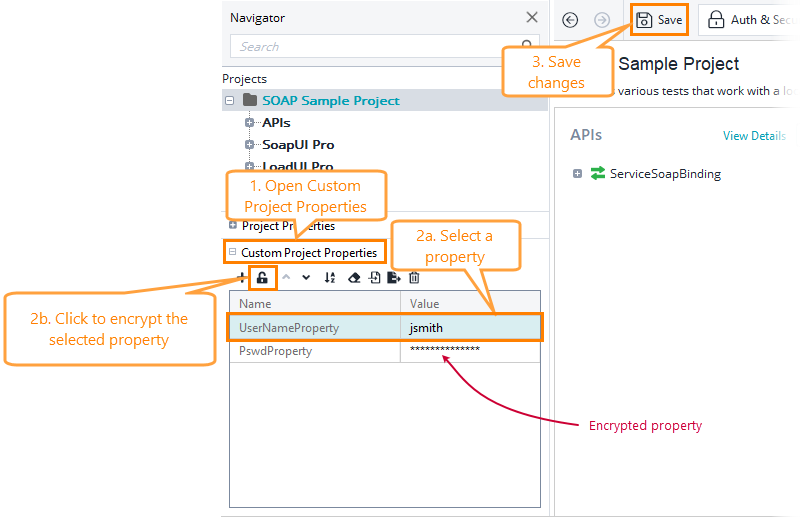Expand the SoapUI Pro tree node

[249, 145]
